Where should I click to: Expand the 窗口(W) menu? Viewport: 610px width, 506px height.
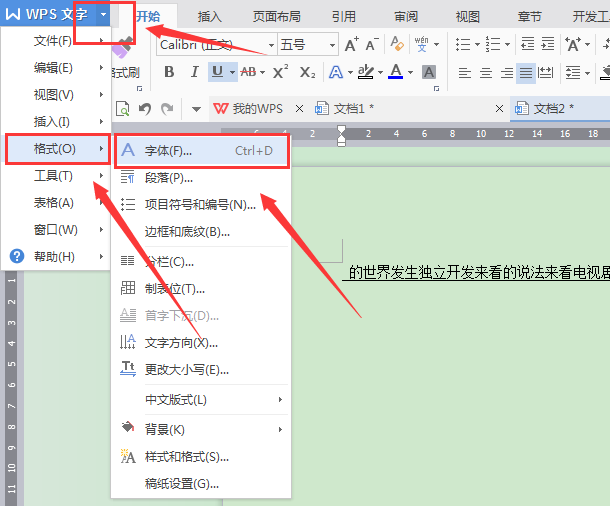pyautogui.click(x=56, y=229)
